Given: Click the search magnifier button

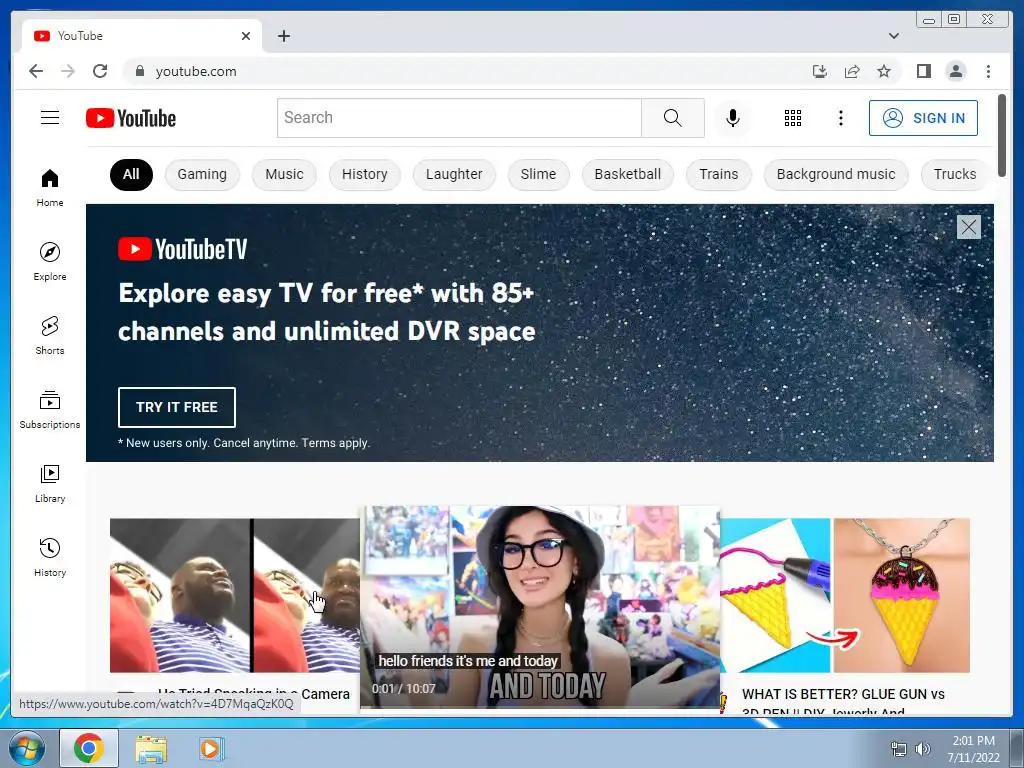Looking at the screenshot, I should pyautogui.click(x=673, y=118).
